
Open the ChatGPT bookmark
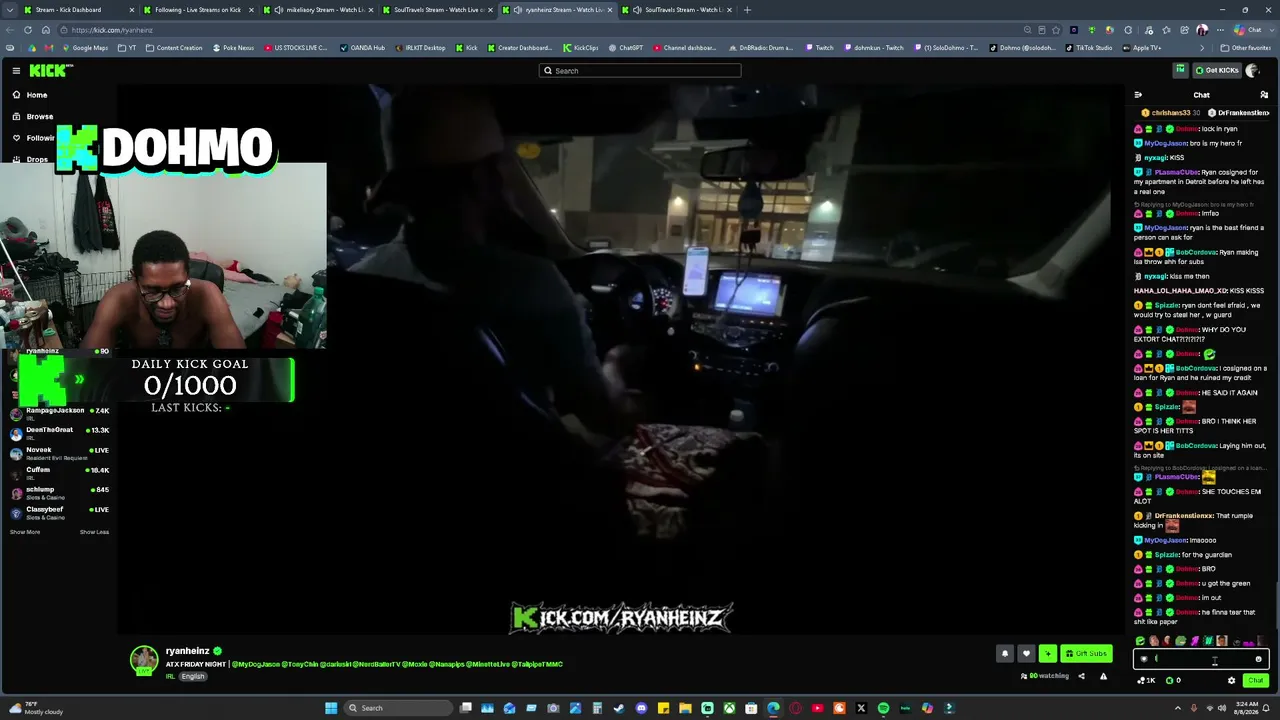[625, 48]
